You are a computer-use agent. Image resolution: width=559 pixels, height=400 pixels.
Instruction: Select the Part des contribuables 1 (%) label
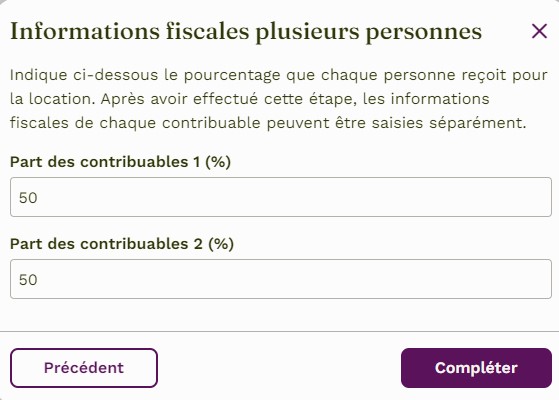pyautogui.click(x=120, y=162)
